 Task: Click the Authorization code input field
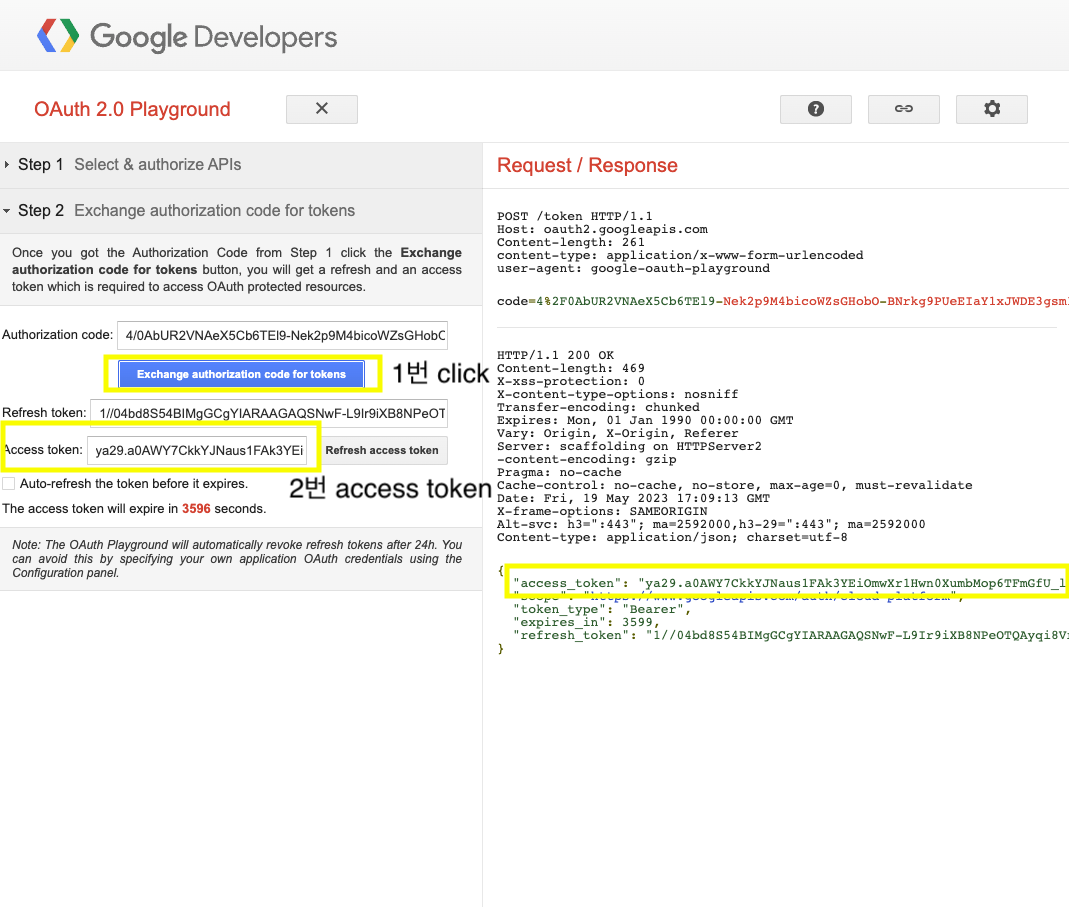pos(282,336)
